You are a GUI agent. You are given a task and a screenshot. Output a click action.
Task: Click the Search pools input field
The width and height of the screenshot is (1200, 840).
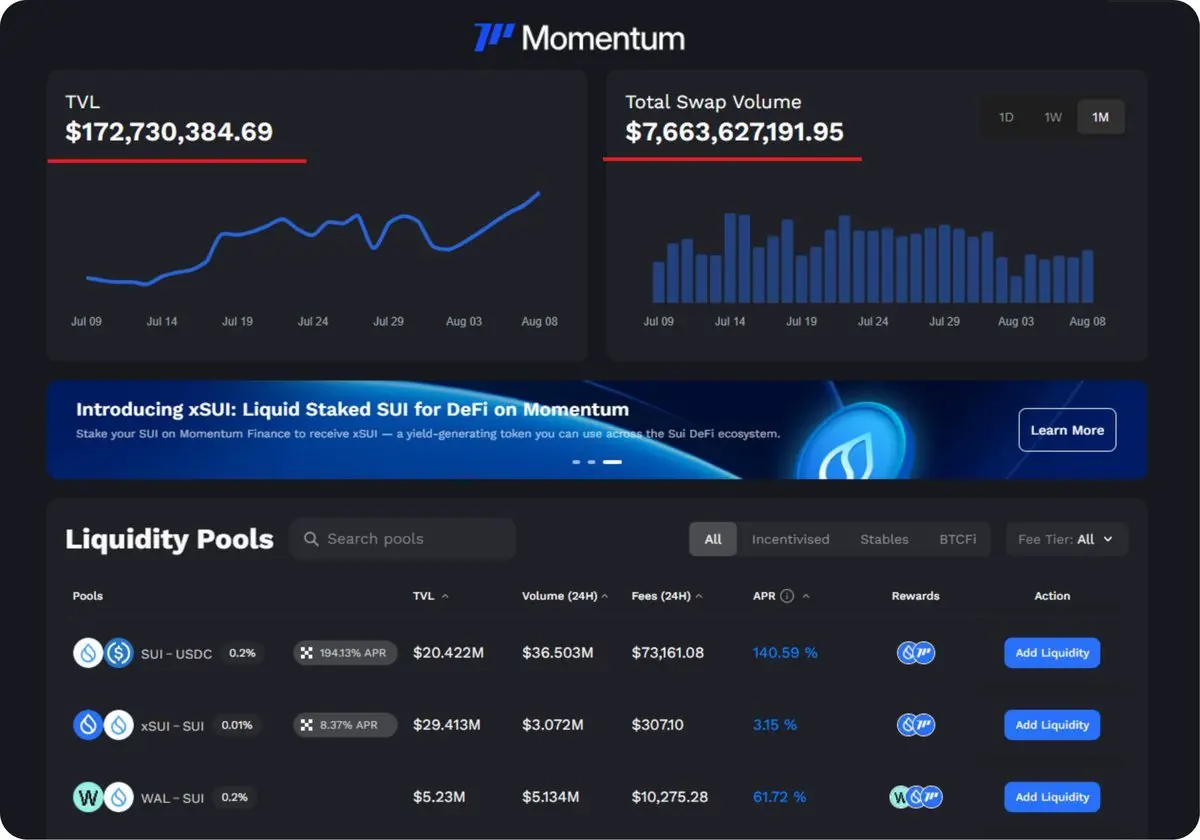point(403,539)
